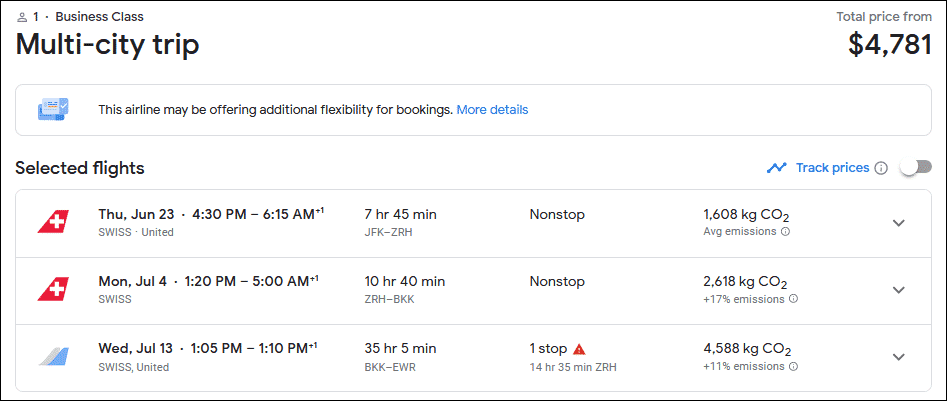947x401 pixels.
Task: Click info icon next to +11% emissions
Action: click(x=792, y=367)
